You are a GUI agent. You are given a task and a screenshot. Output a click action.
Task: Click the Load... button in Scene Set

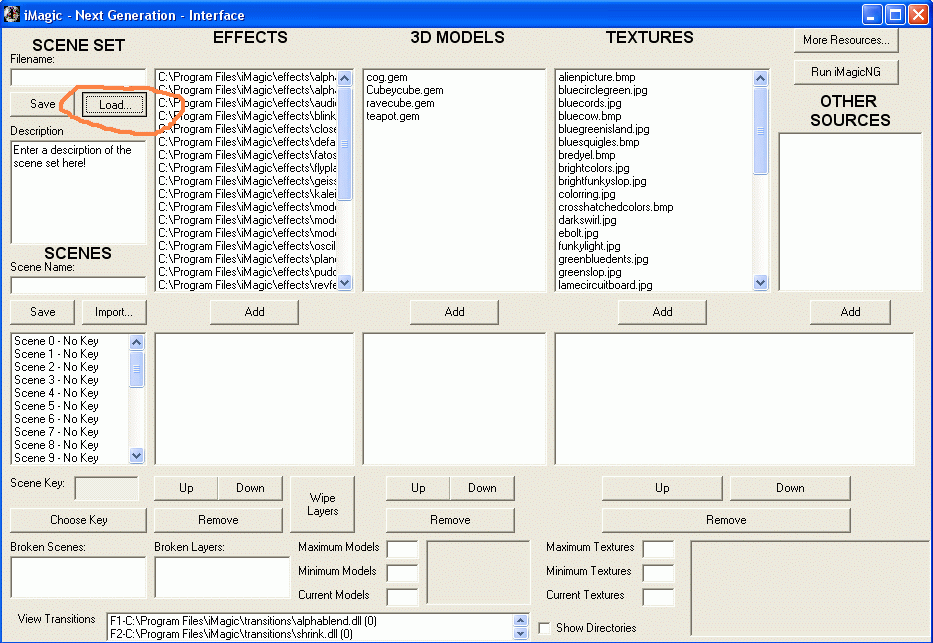[114, 105]
